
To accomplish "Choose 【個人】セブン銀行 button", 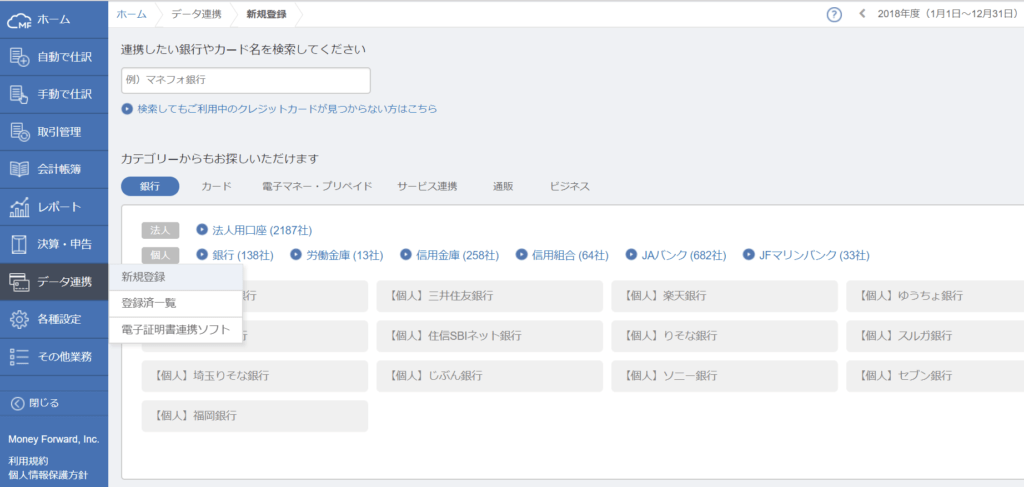I will coord(935,376).
